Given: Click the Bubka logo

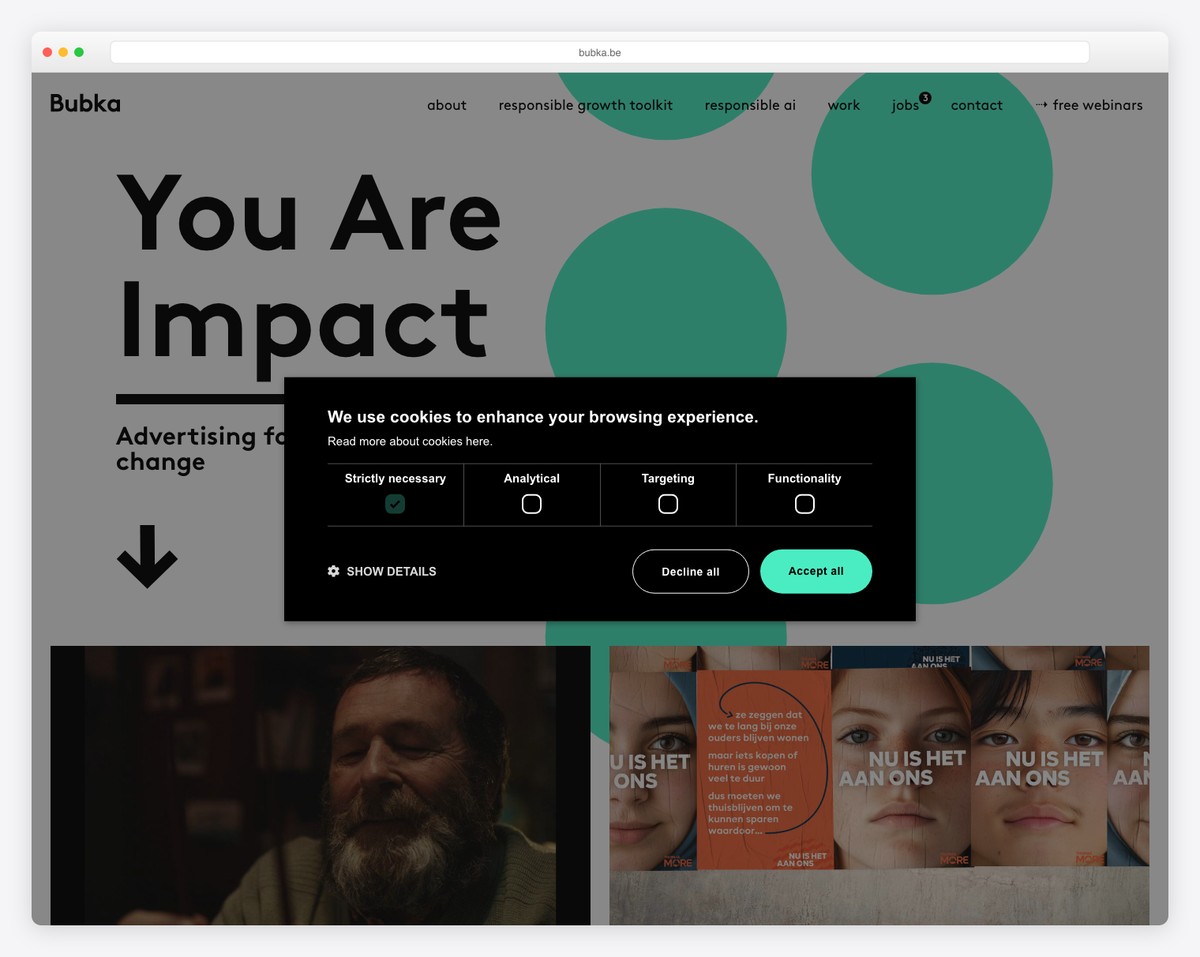Looking at the screenshot, I should click(x=85, y=103).
